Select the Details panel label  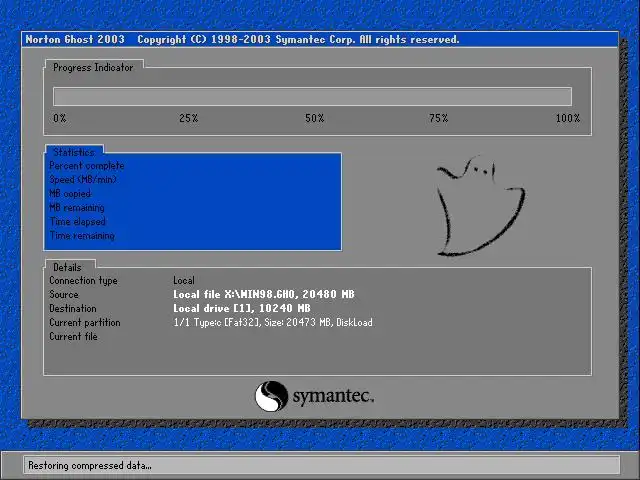pos(67,267)
